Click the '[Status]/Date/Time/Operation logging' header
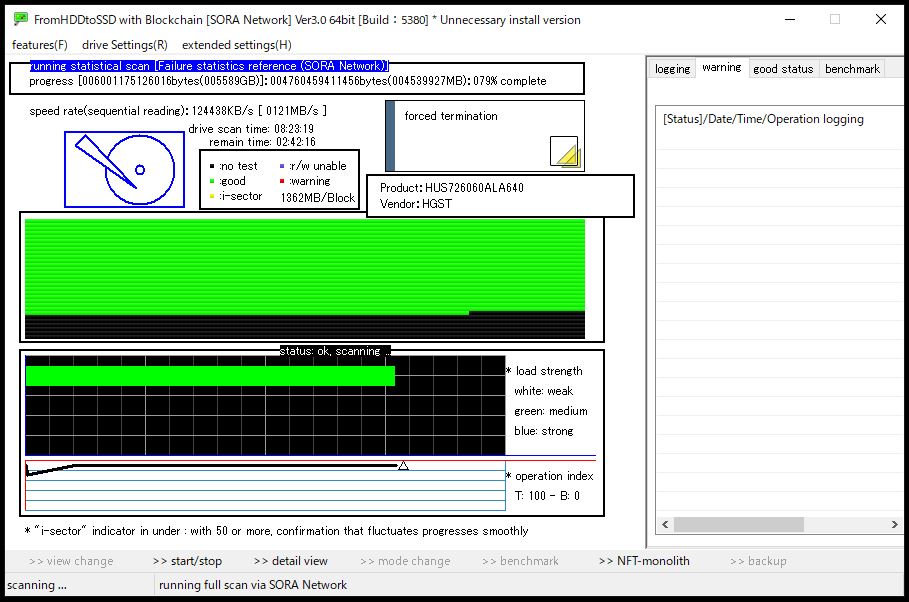This screenshot has width=909, height=602. pyautogui.click(x=763, y=119)
